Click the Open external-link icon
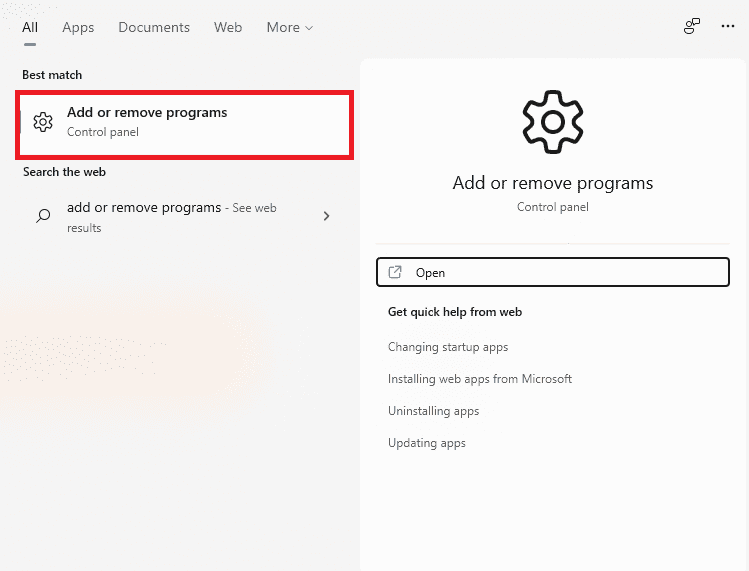Viewport: 749px width, 571px height. [x=395, y=272]
